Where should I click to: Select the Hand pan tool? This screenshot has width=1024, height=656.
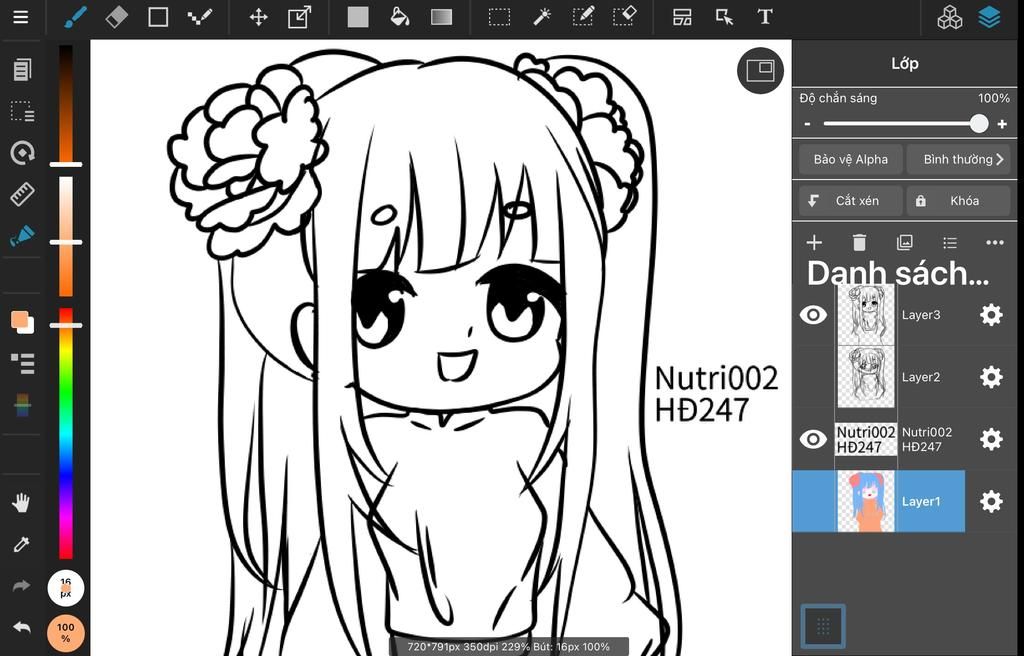(22, 502)
